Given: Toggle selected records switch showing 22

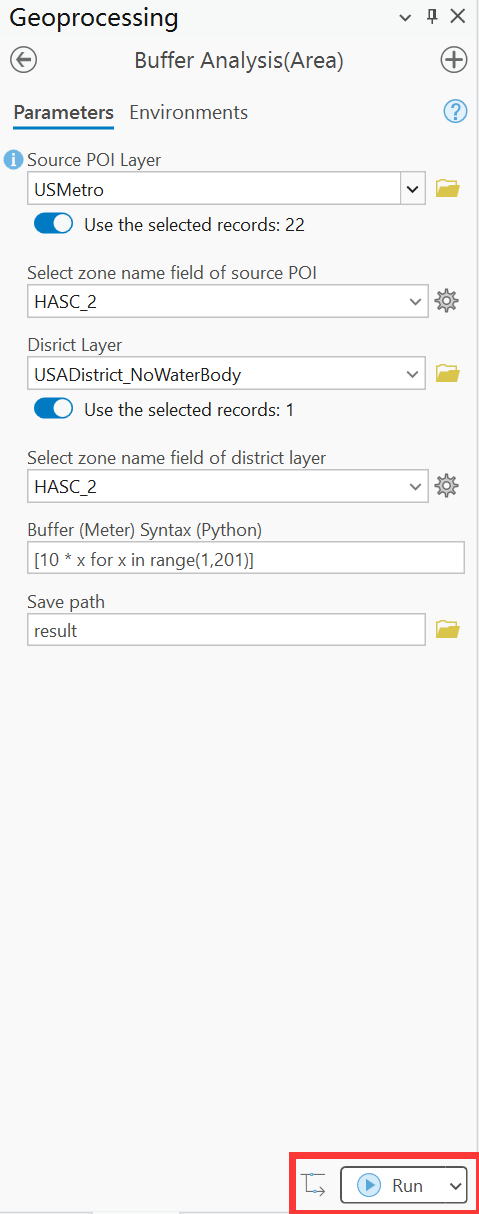Looking at the screenshot, I should coord(53,224).
